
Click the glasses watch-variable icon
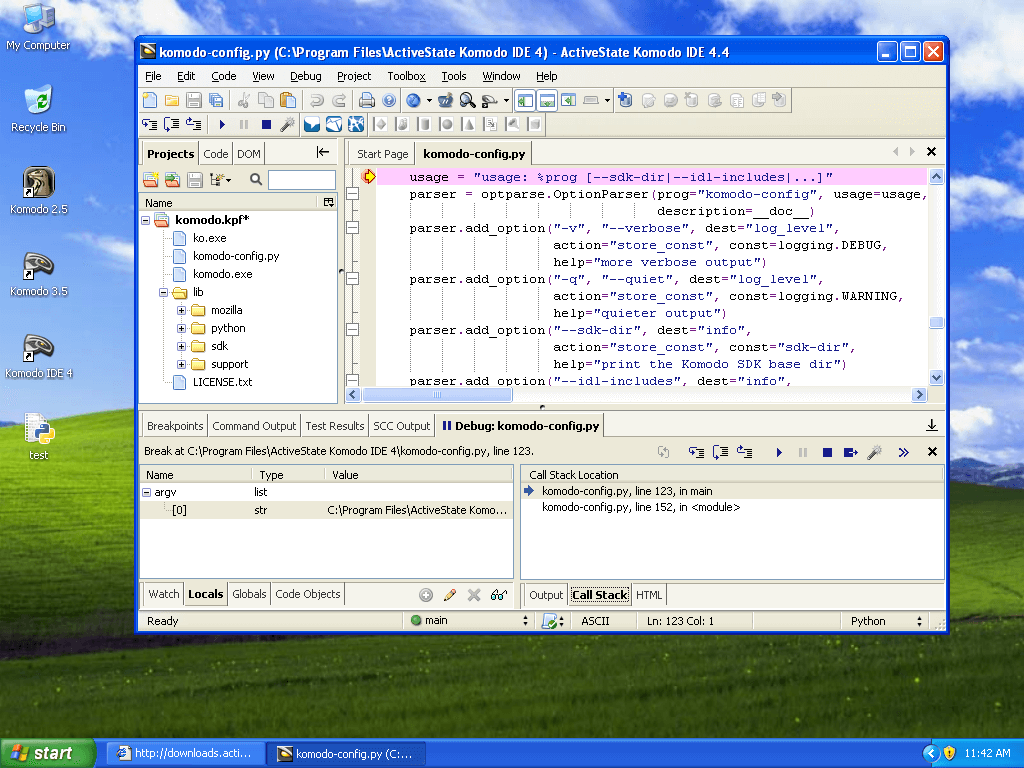click(x=499, y=595)
